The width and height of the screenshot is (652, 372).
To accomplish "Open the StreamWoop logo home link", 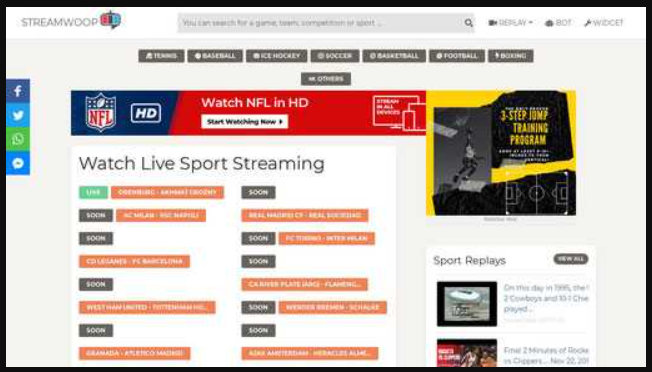I will tap(71, 21).
